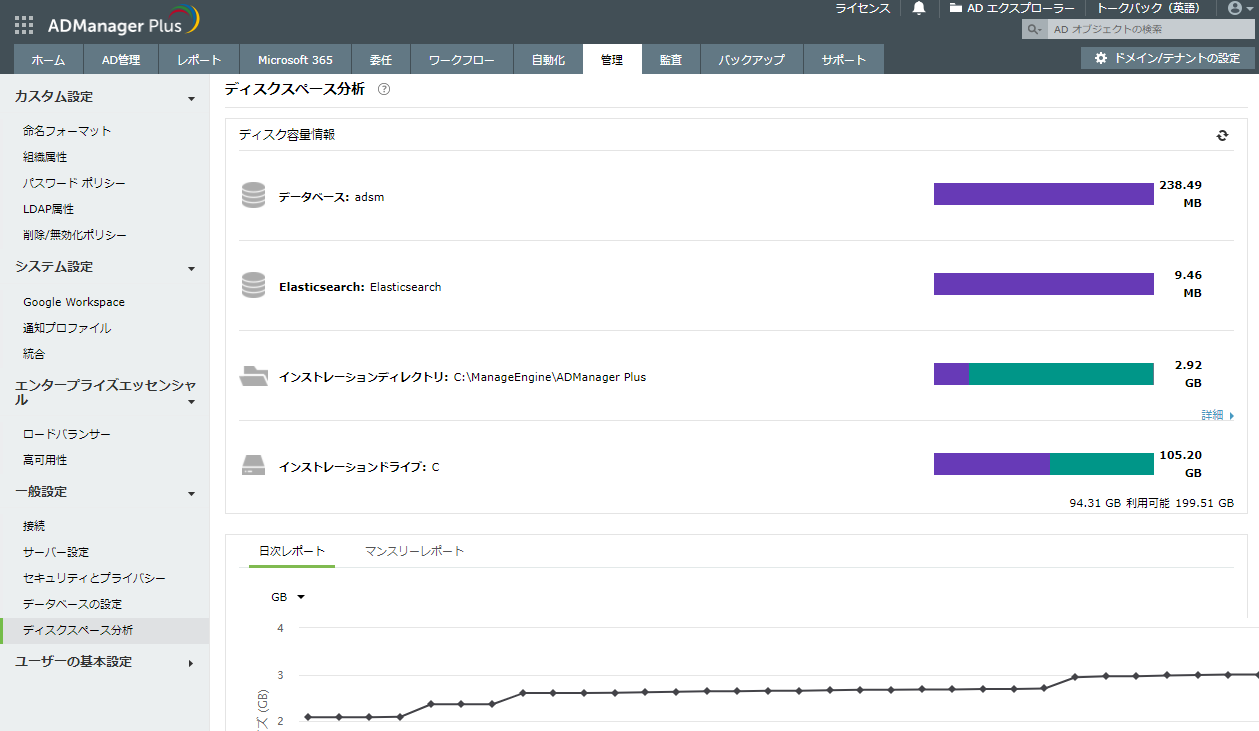Open AD Explorer folder icon
The height and width of the screenshot is (731, 1259).
(956, 8)
